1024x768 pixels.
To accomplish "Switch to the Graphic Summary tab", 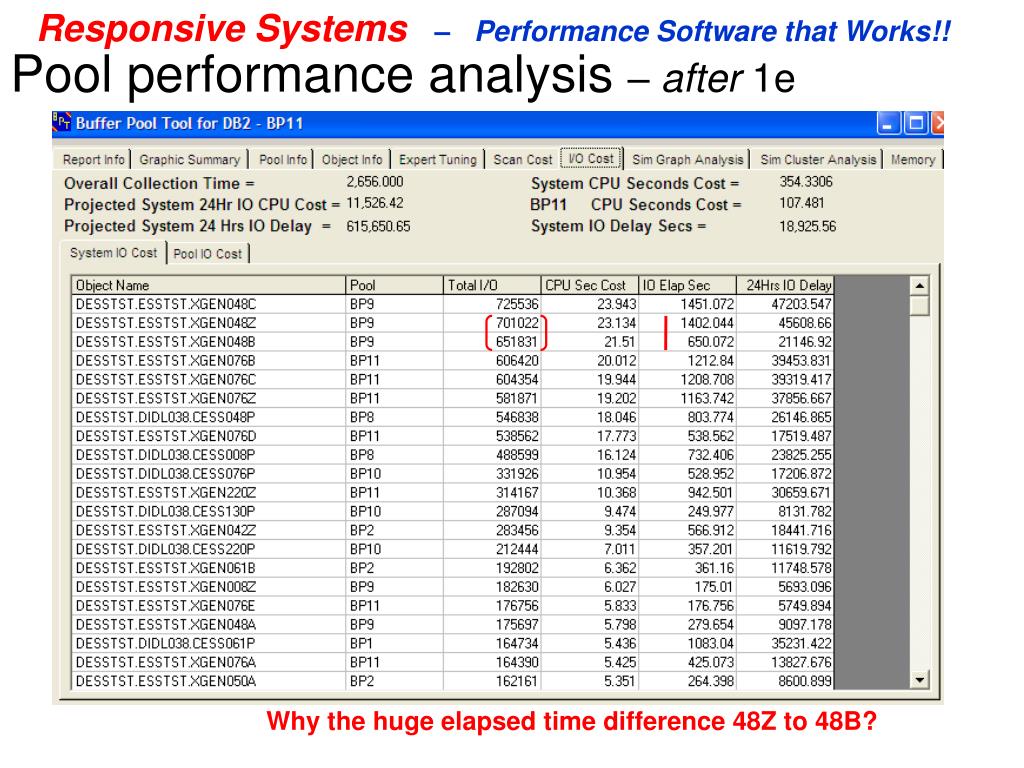I will pyautogui.click(x=189, y=160).
